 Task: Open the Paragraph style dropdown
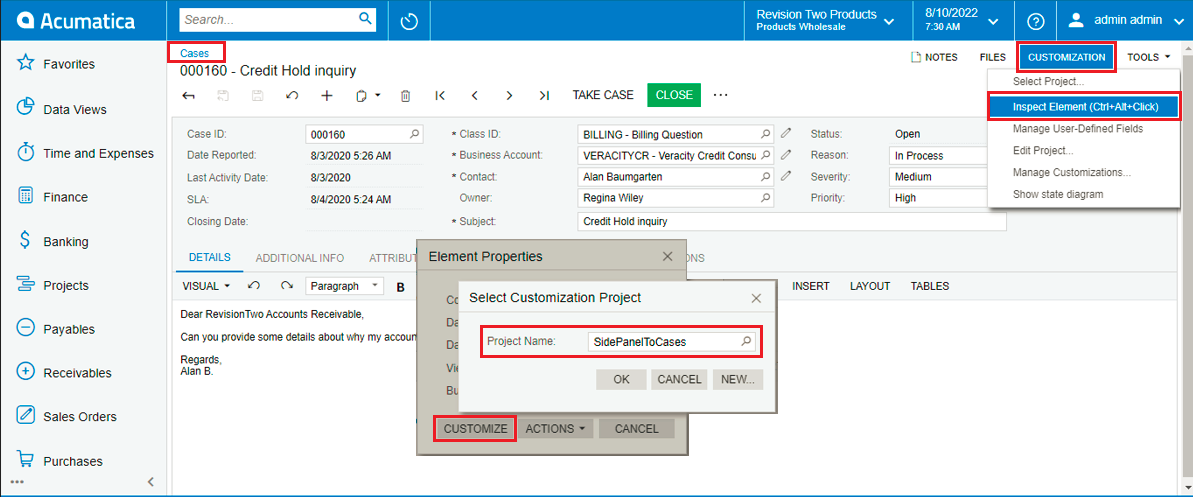tap(345, 286)
